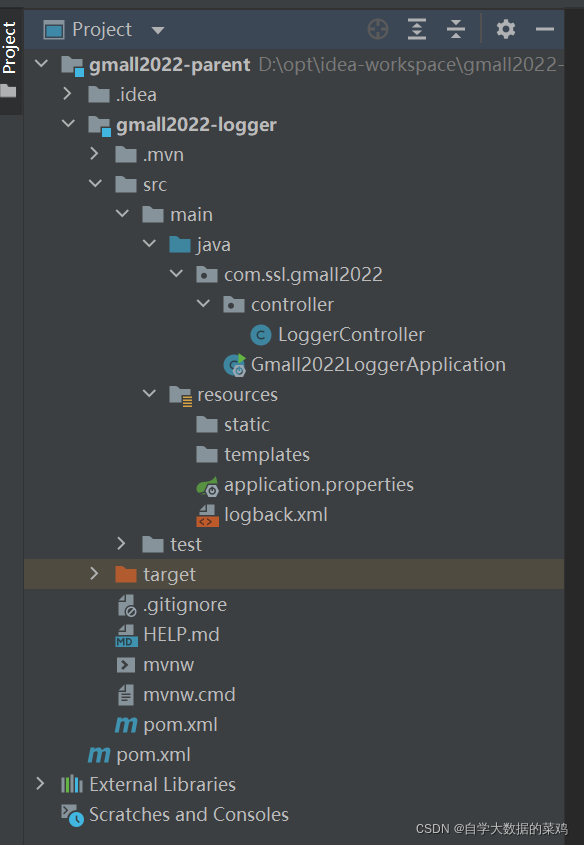Select the HELP.md file name
Image resolution: width=584 pixels, height=845 pixels.
[x=182, y=635]
